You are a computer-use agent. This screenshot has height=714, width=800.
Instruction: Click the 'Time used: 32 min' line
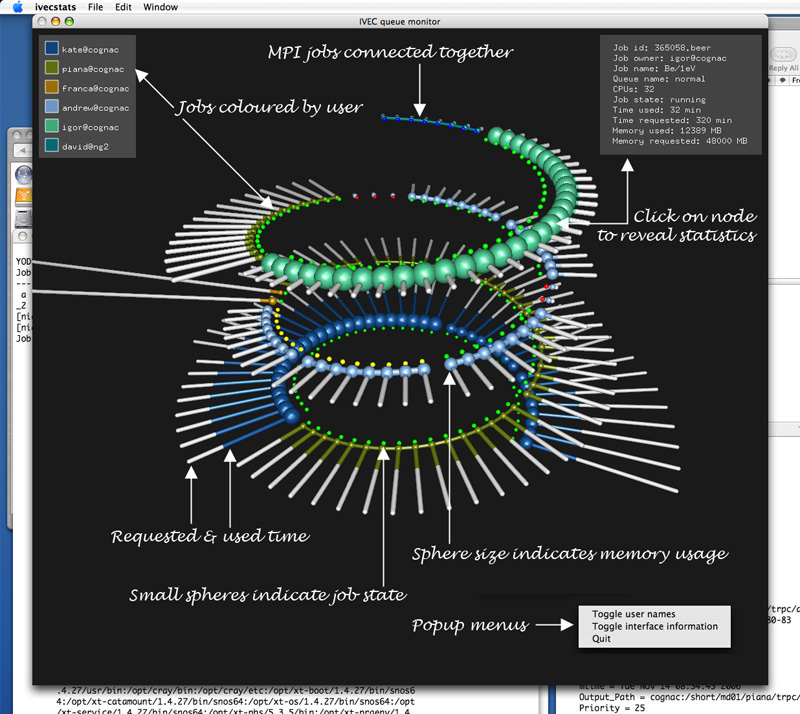[x=657, y=110]
